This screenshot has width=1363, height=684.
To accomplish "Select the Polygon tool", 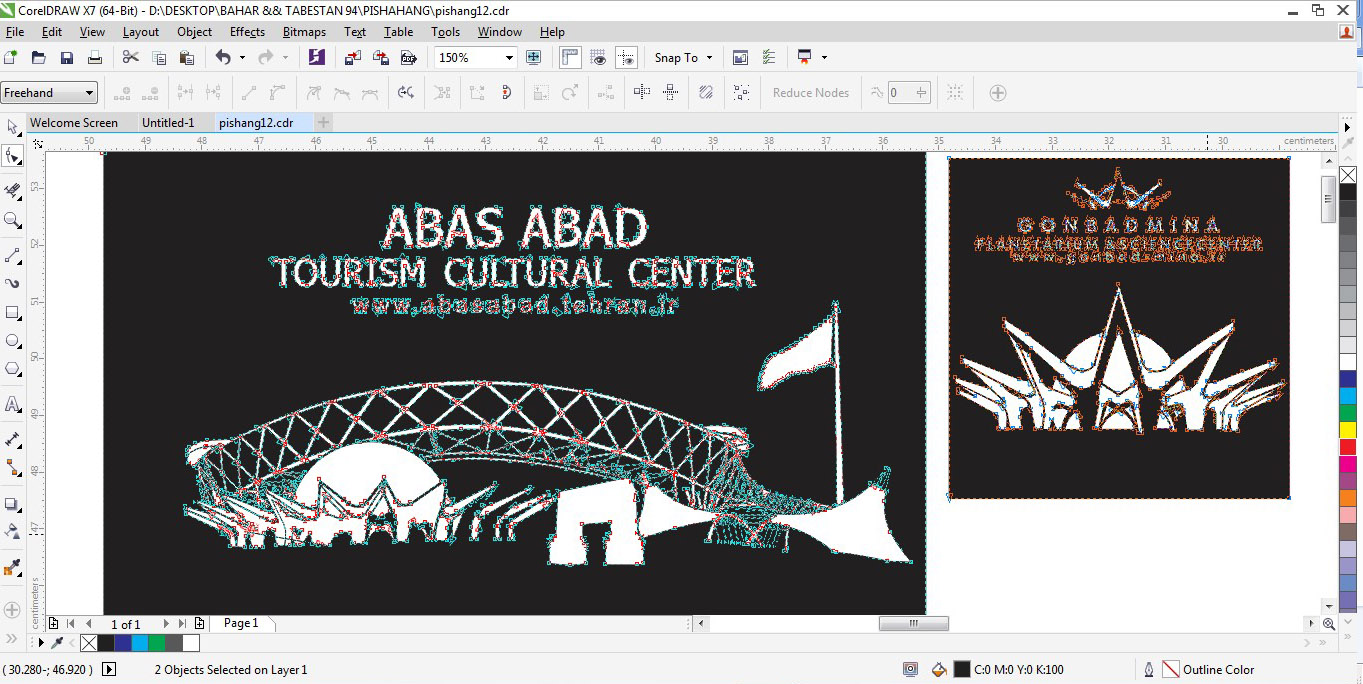I will (x=13, y=369).
